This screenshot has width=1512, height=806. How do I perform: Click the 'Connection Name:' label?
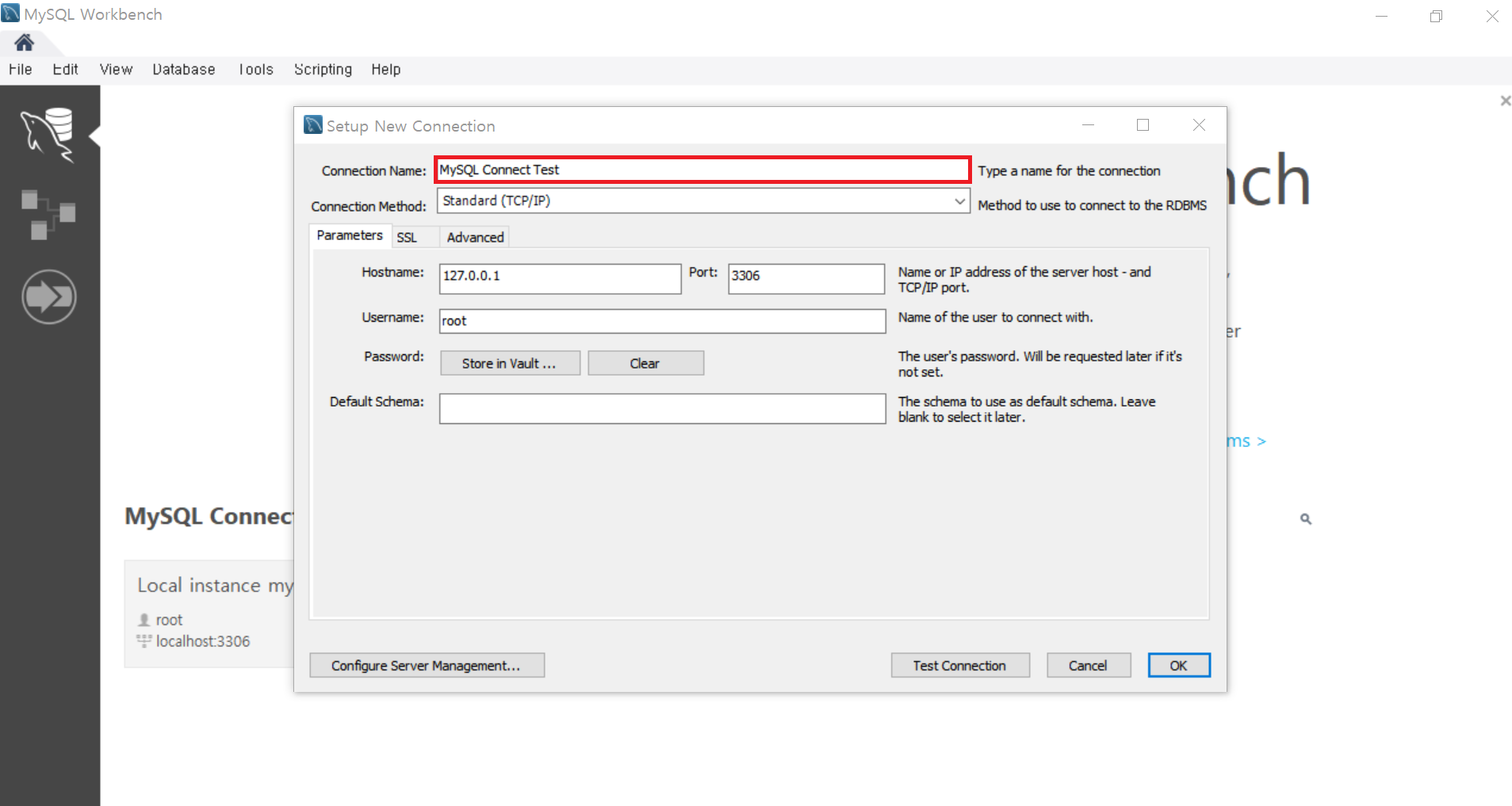pyautogui.click(x=373, y=171)
